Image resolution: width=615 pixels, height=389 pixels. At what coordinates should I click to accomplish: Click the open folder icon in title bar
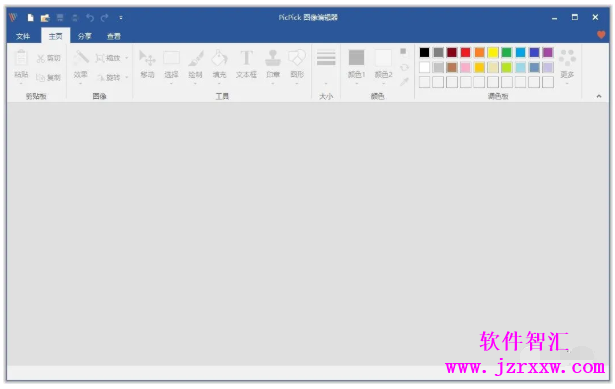(x=45, y=18)
